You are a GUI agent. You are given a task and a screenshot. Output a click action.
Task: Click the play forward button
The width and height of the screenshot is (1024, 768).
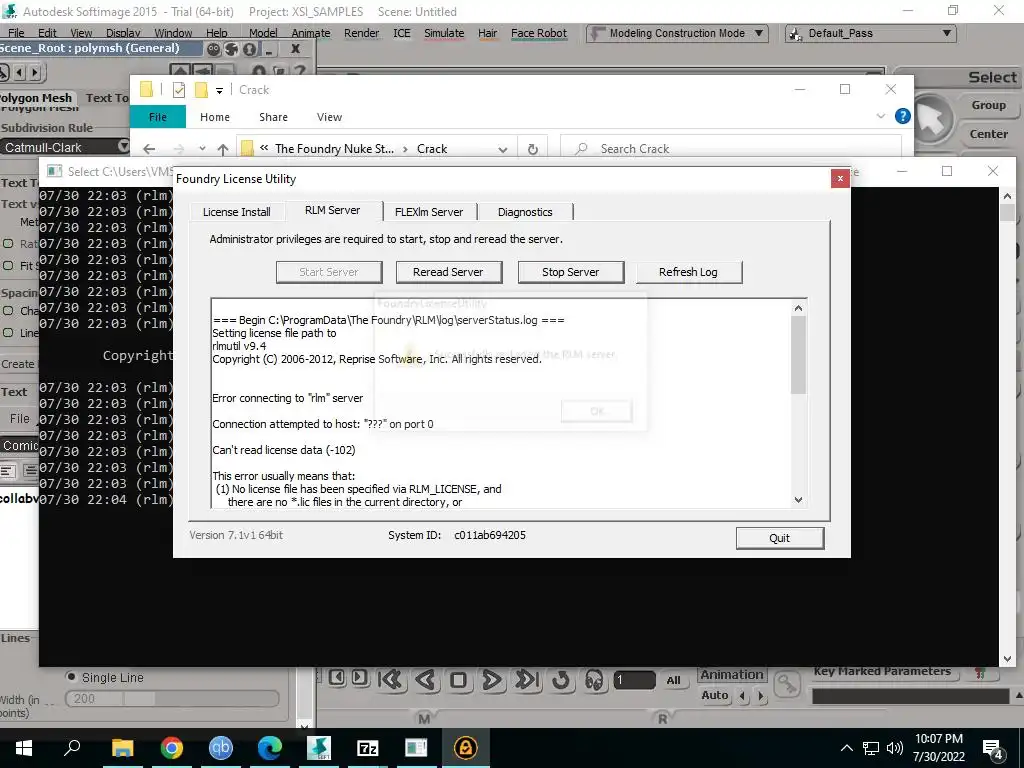click(492, 680)
